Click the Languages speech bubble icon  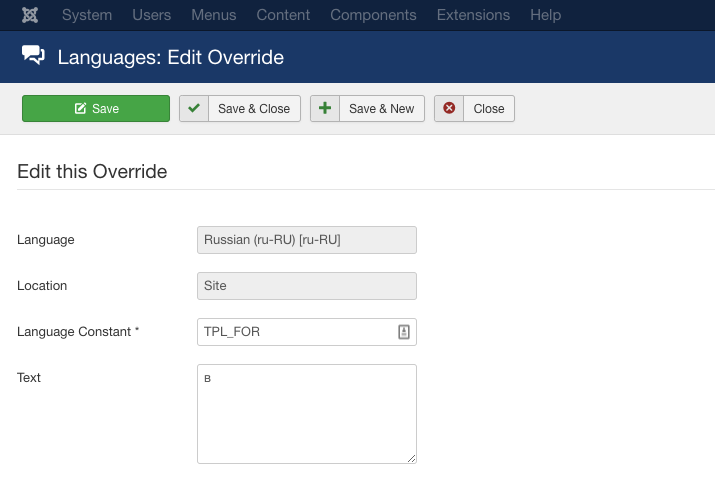click(x=33, y=57)
